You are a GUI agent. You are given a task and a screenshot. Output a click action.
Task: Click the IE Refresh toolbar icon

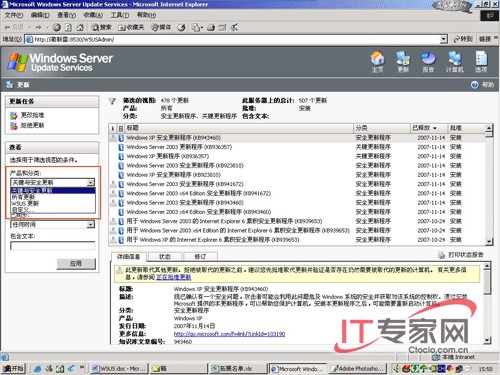68,27
